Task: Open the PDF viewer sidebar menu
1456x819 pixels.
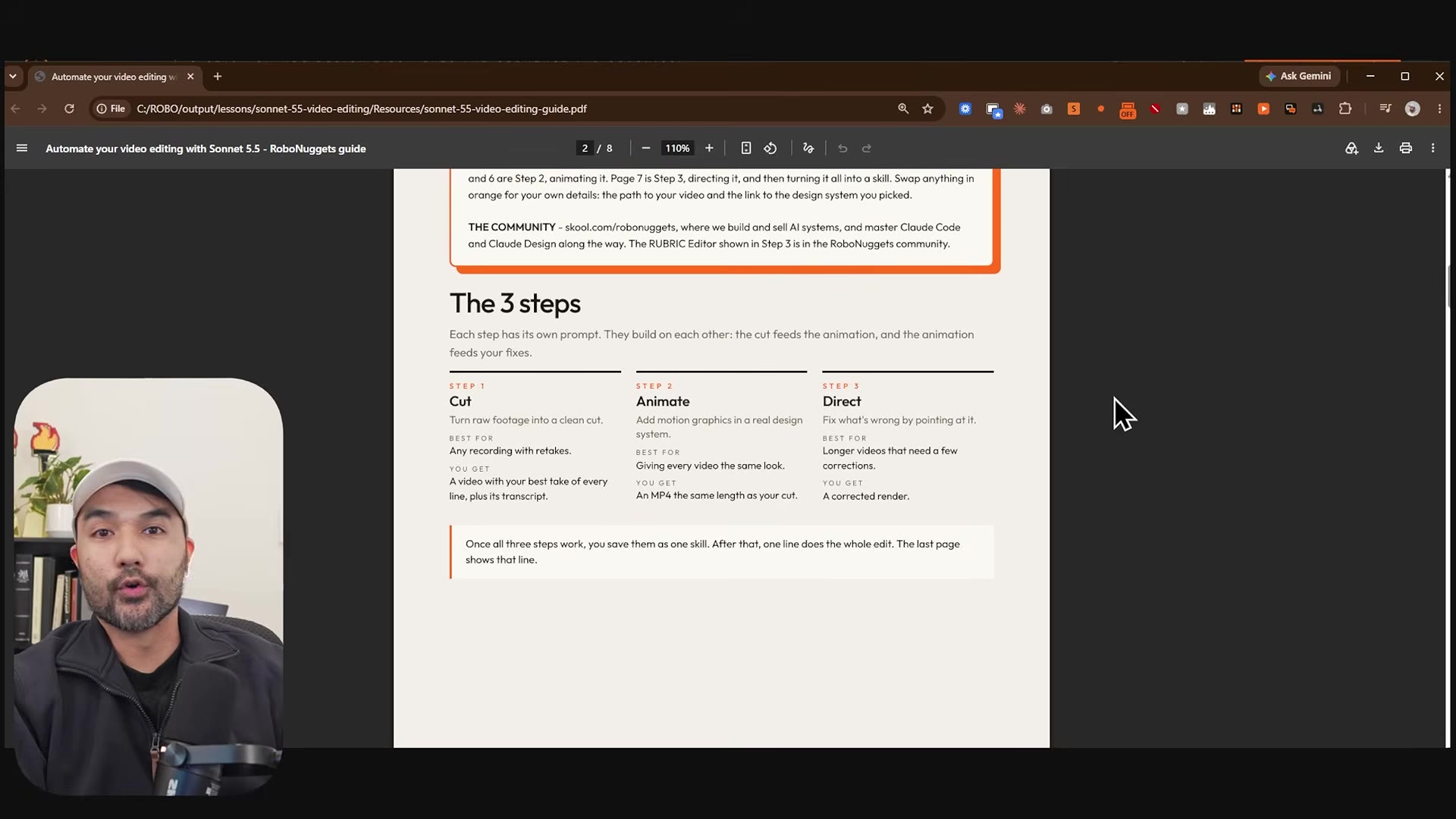Action: click(22, 148)
